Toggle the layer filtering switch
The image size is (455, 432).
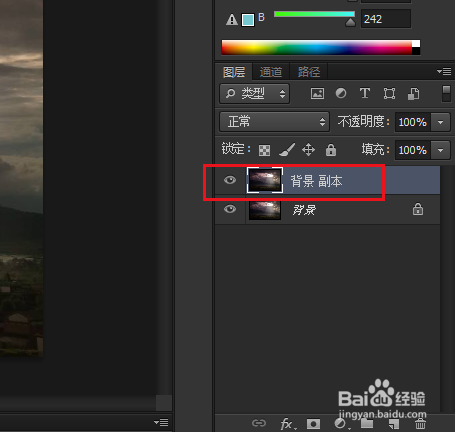446,93
